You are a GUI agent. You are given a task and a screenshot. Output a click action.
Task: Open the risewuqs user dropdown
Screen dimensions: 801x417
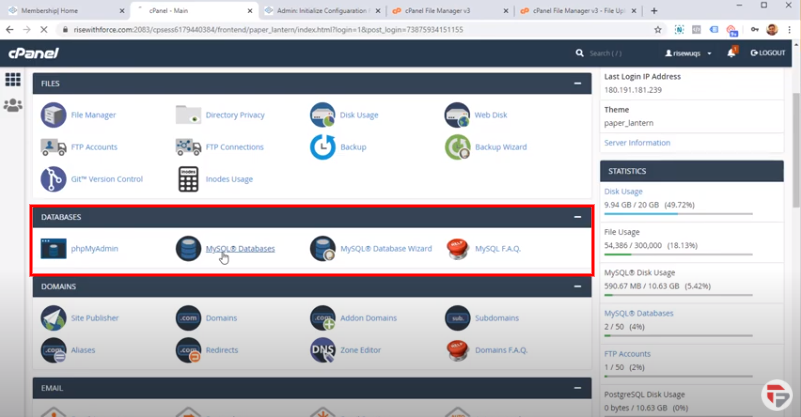[x=690, y=53]
